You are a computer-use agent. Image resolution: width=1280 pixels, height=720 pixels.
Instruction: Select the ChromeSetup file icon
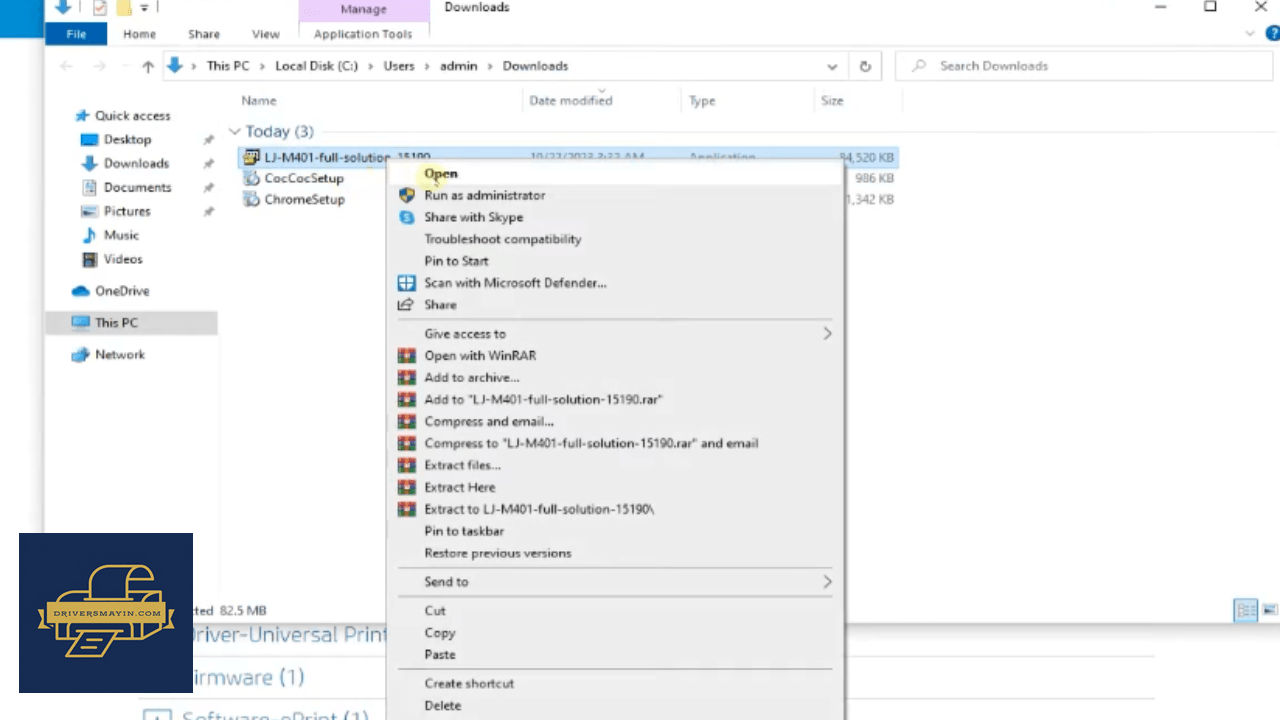pos(251,199)
